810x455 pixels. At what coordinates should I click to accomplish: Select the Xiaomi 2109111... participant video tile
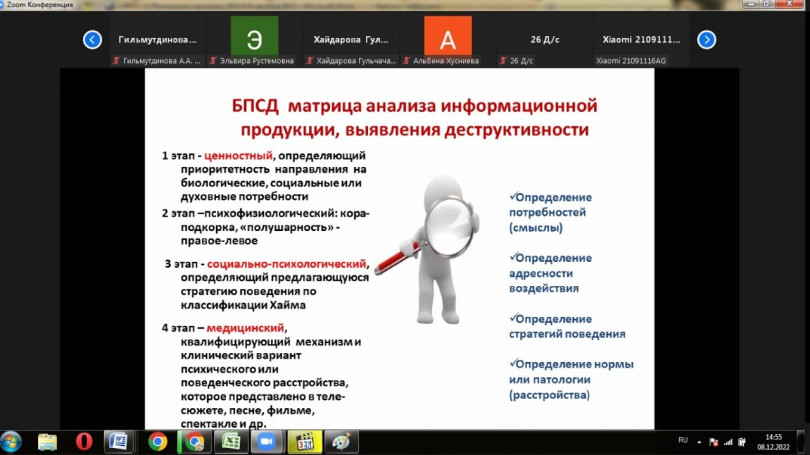(641, 41)
